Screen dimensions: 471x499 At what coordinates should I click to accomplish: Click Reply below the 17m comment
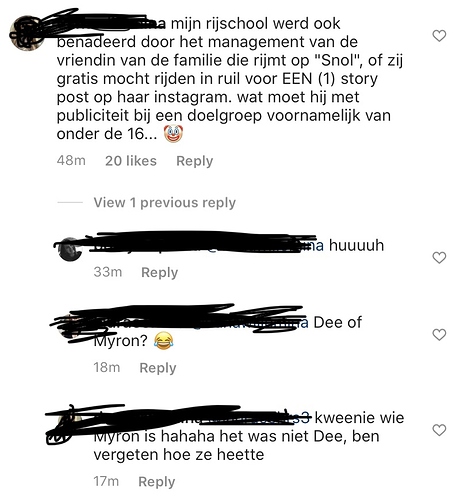click(156, 482)
